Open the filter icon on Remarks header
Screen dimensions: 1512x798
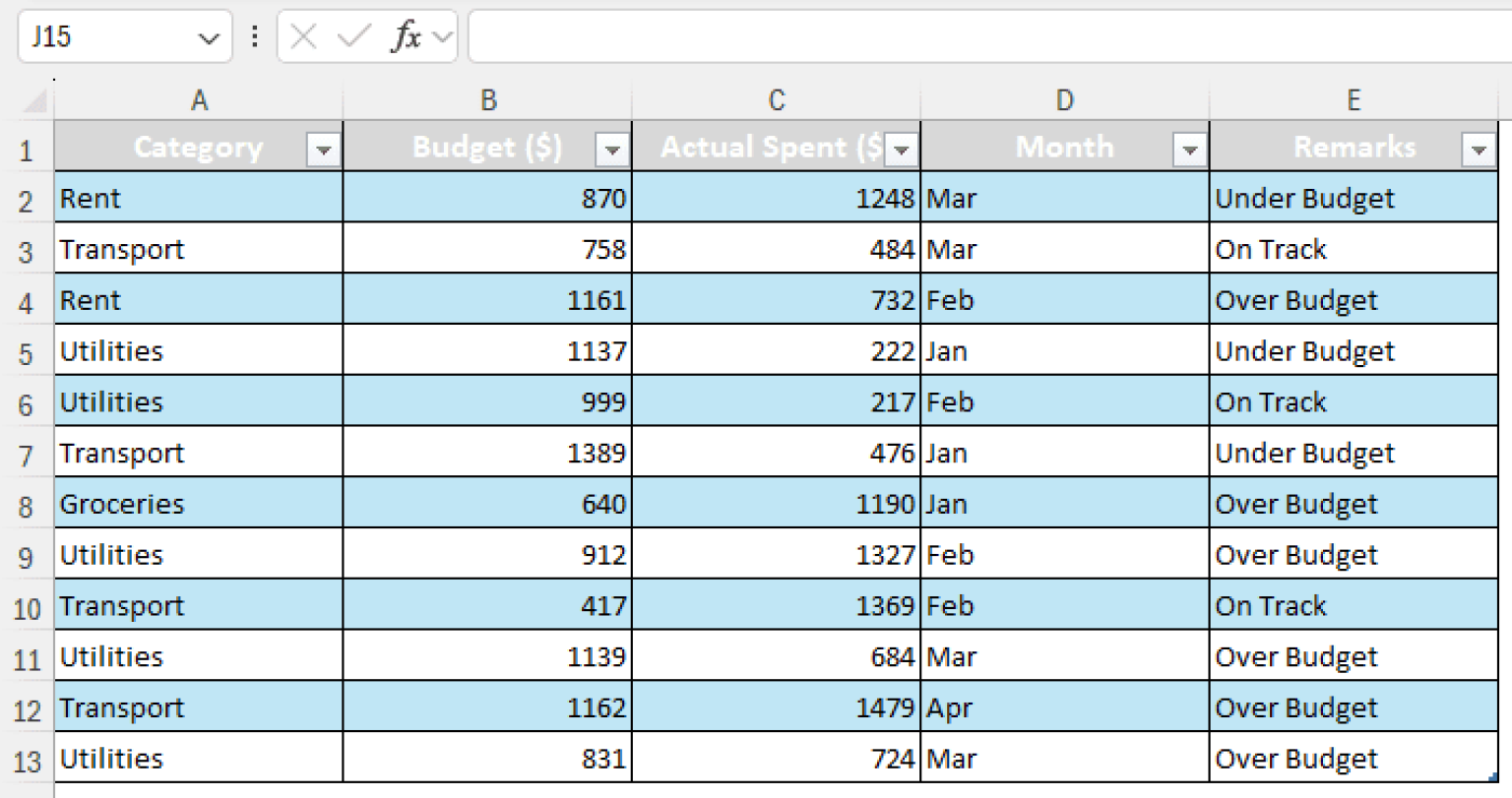pos(1479,150)
